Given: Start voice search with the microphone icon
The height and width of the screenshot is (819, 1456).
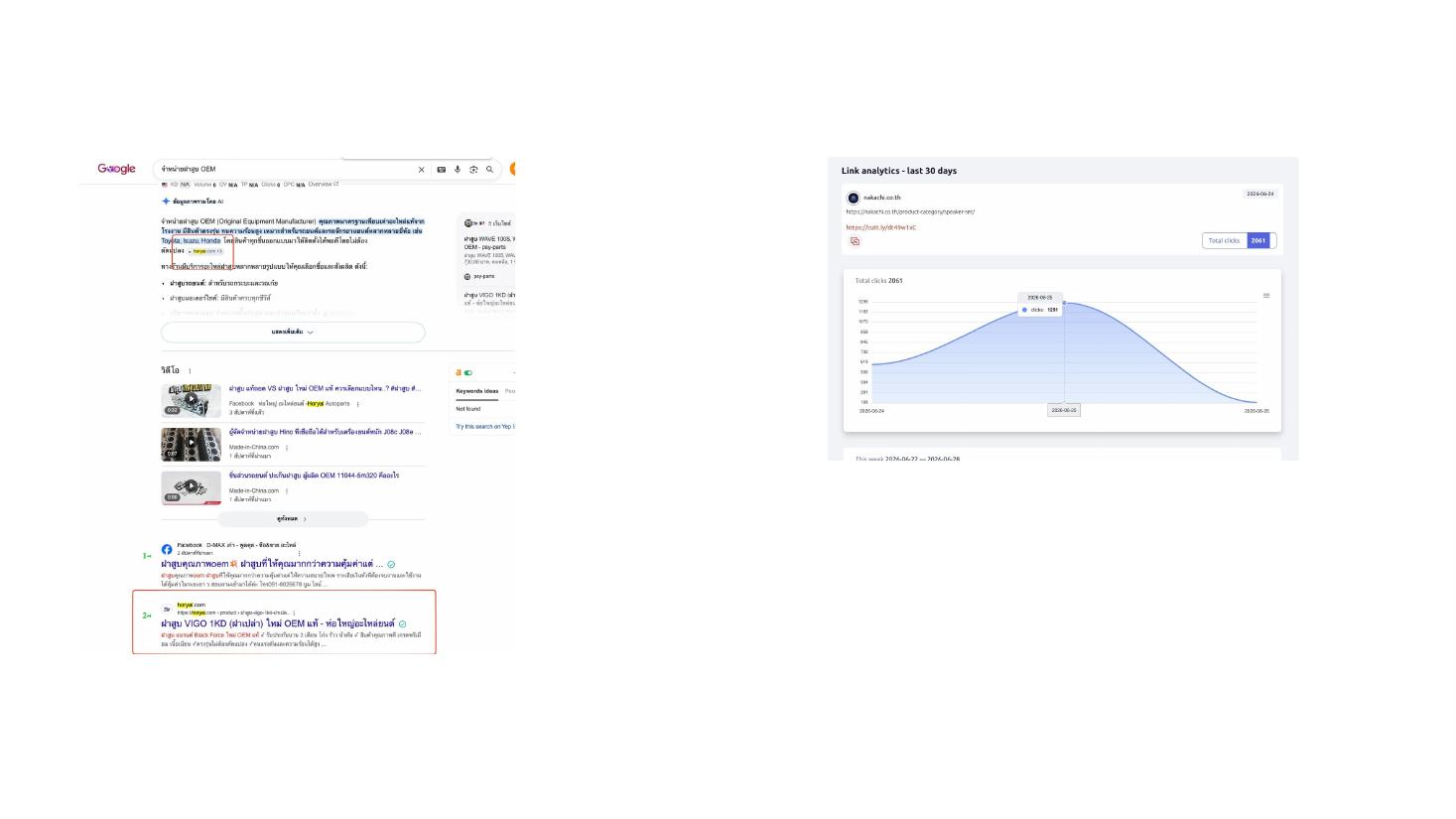Looking at the screenshot, I should click(458, 170).
